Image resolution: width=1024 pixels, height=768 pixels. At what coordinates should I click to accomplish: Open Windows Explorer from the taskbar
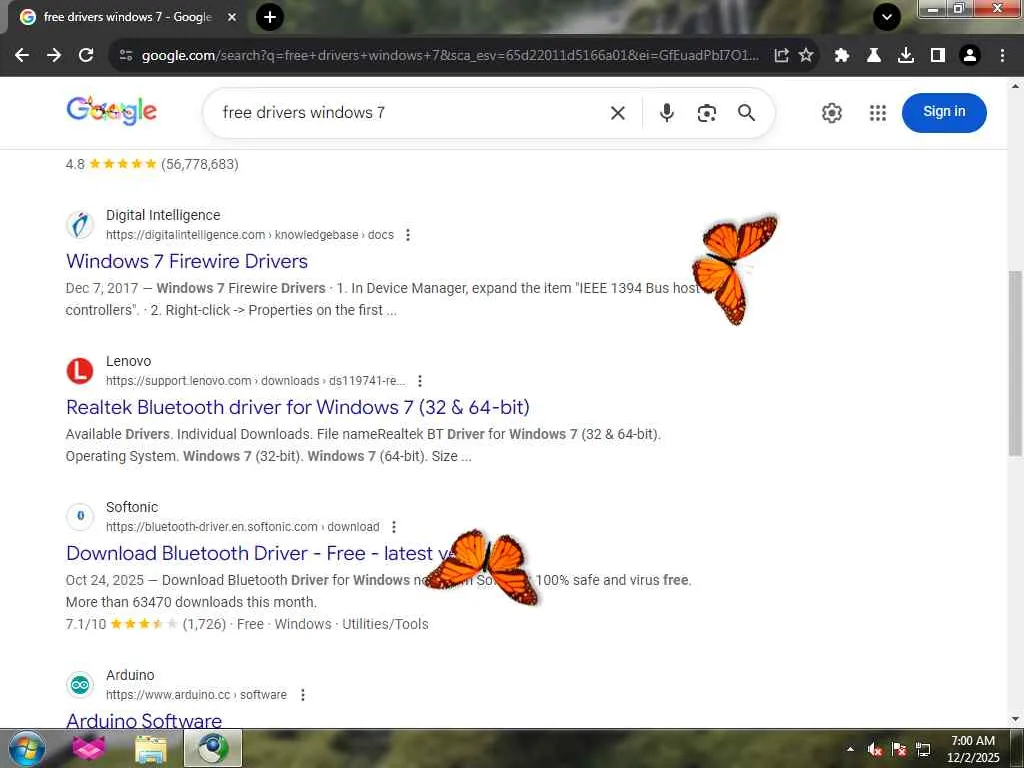[151, 748]
